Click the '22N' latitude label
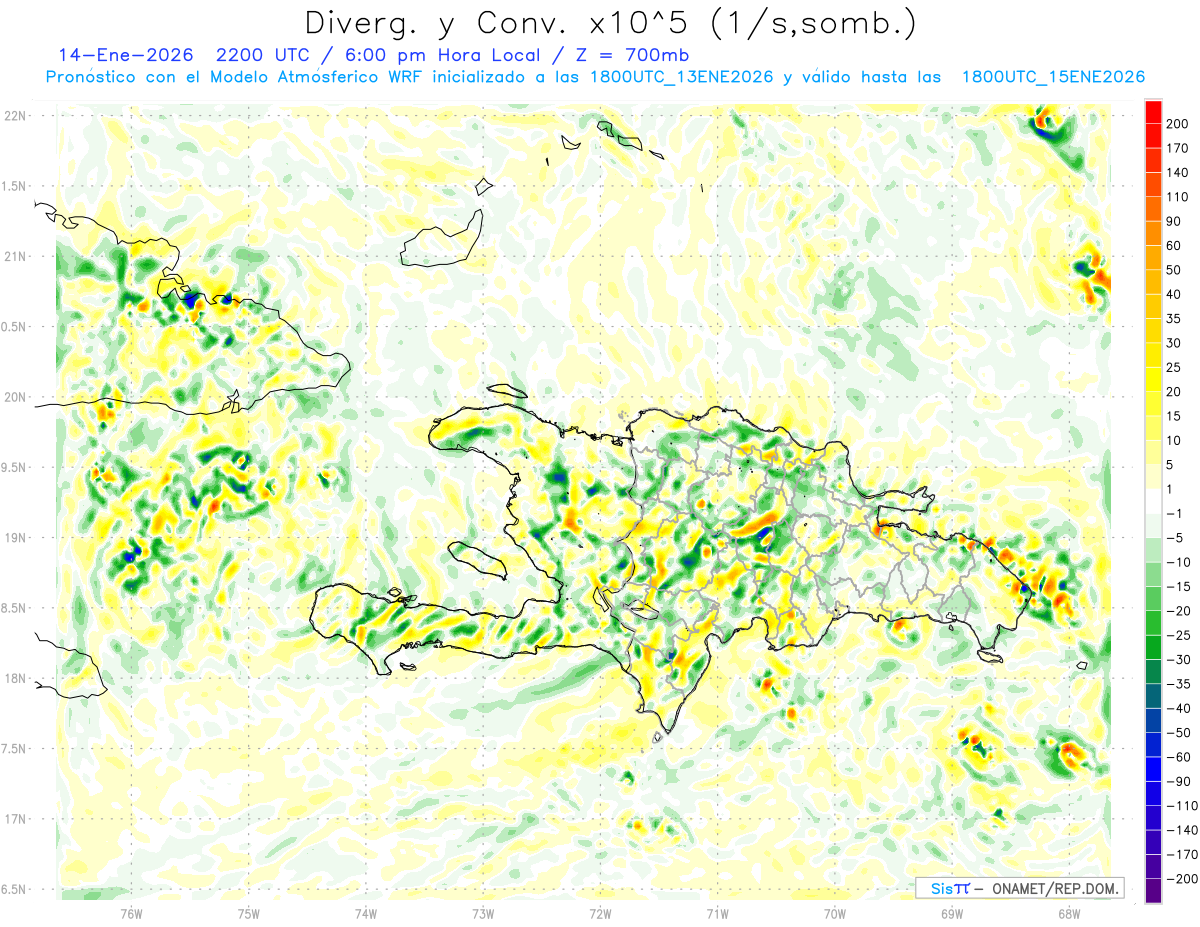The height and width of the screenshot is (927, 1200). tap(16, 116)
